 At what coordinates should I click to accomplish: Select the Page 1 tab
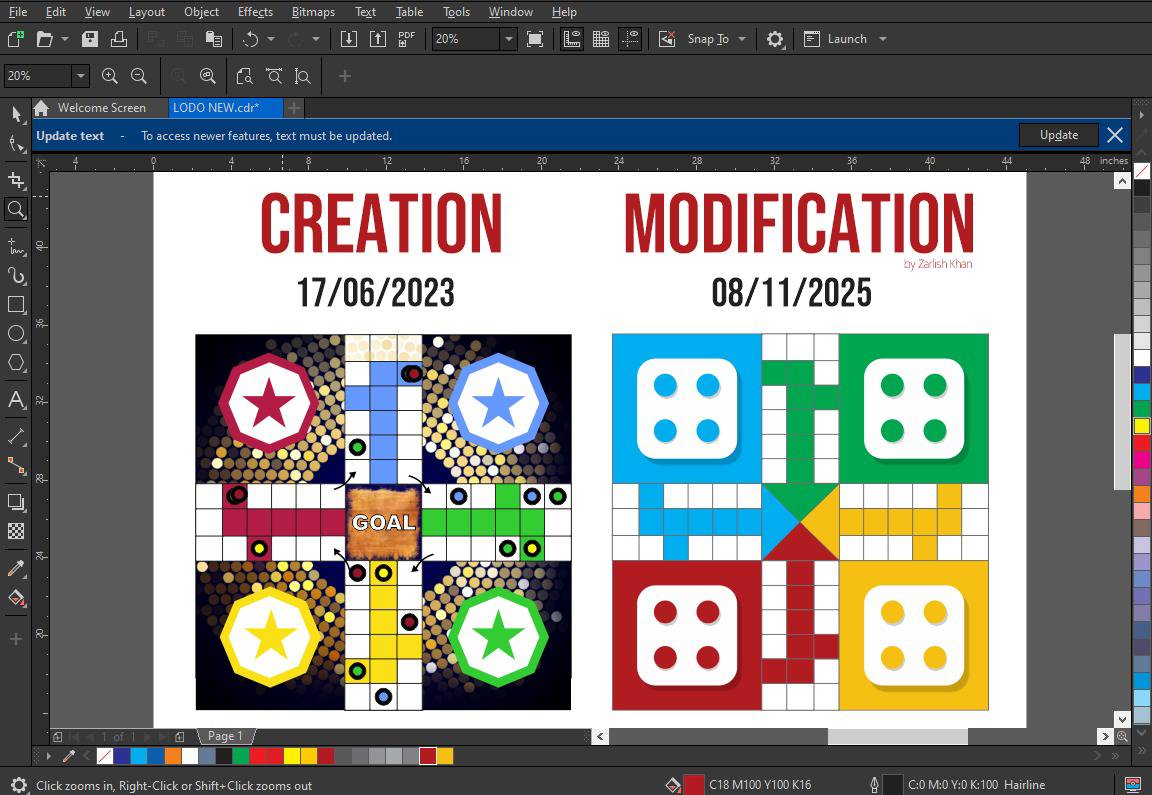click(225, 735)
